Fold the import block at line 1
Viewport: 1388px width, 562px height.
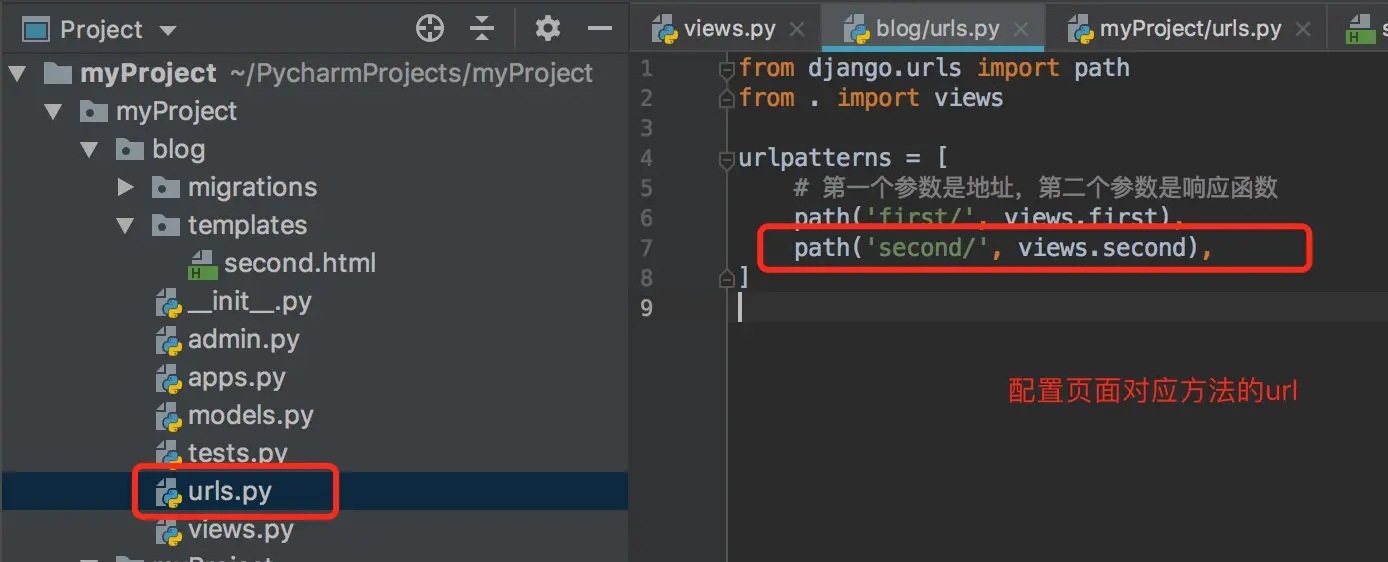[728, 70]
